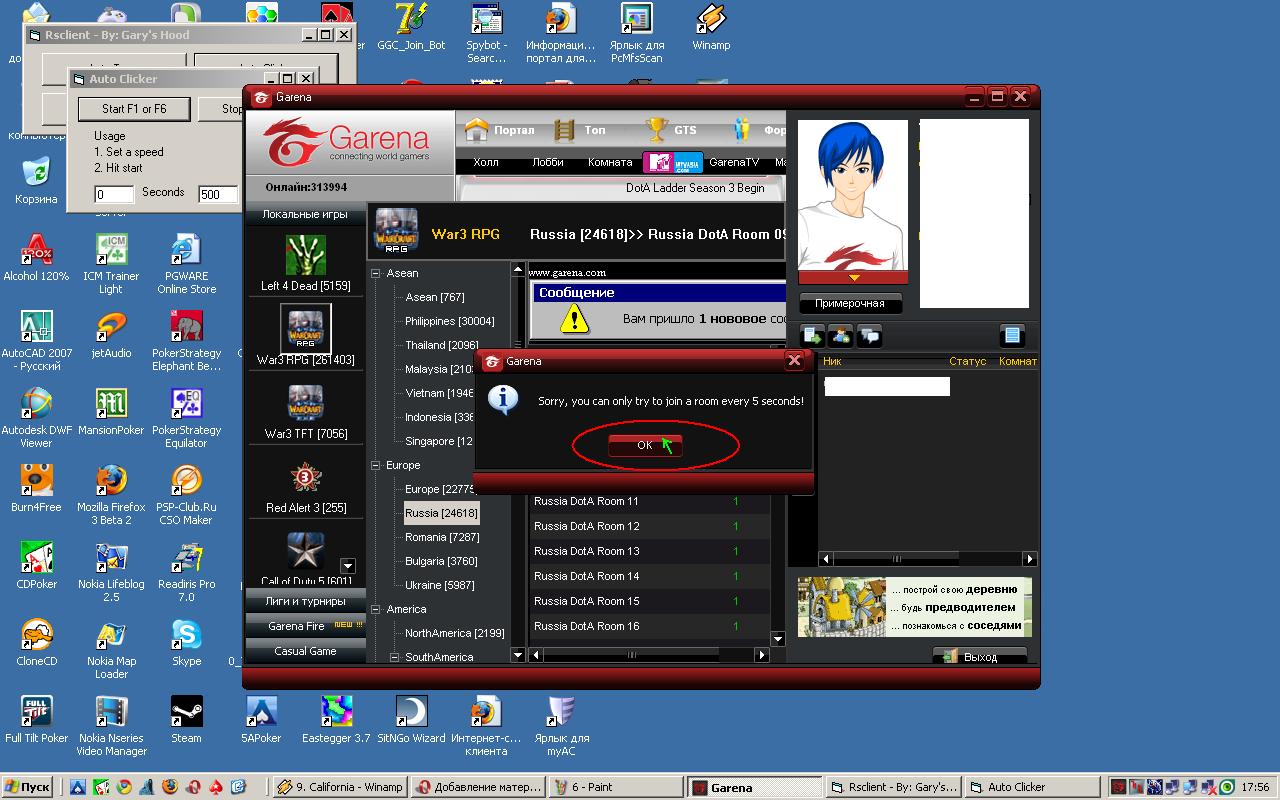This screenshot has width=1280, height=800.
Task: Open Лиги и турниры section
Action: click(305, 601)
